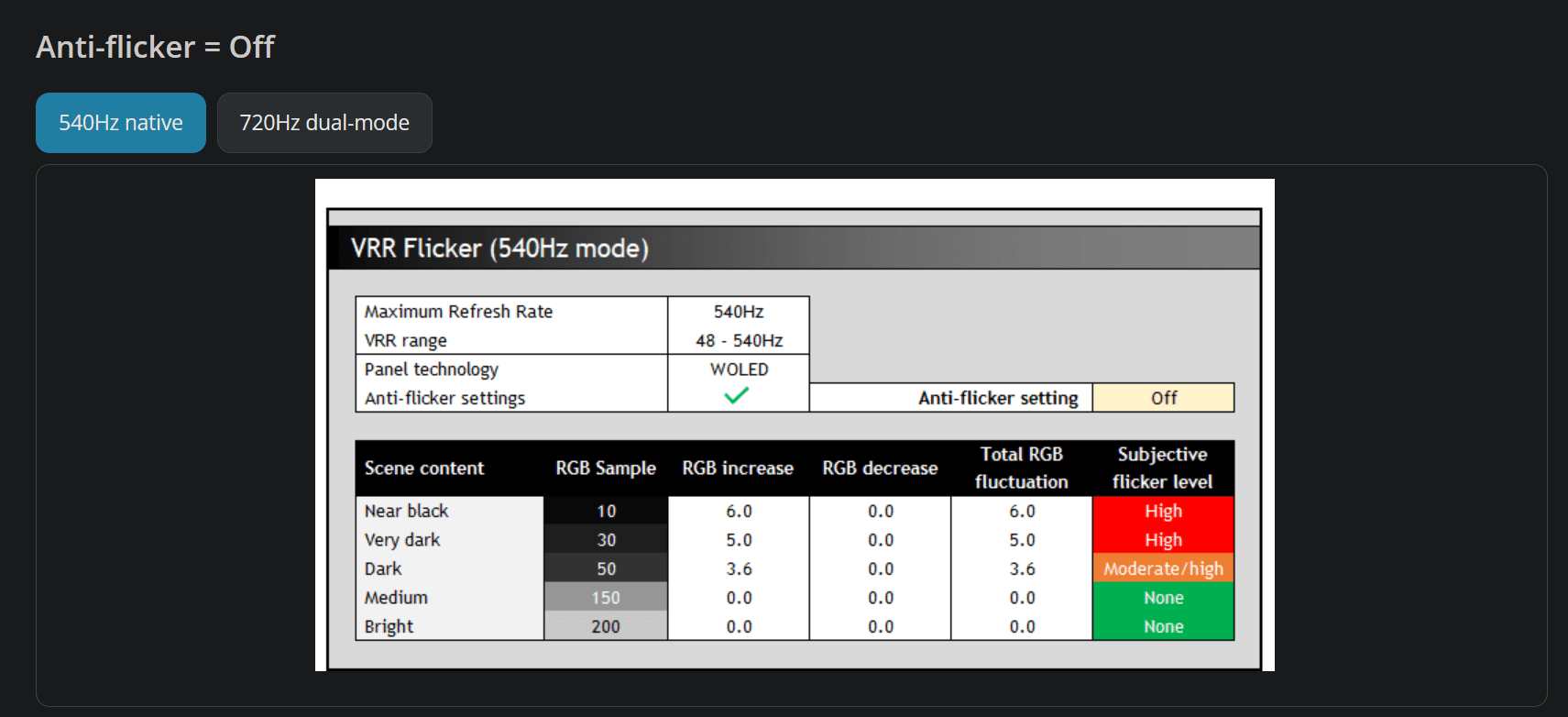Click the RGB Sample 10 swatch cell
This screenshot has width=1568, height=717.
(x=606, y=511)
